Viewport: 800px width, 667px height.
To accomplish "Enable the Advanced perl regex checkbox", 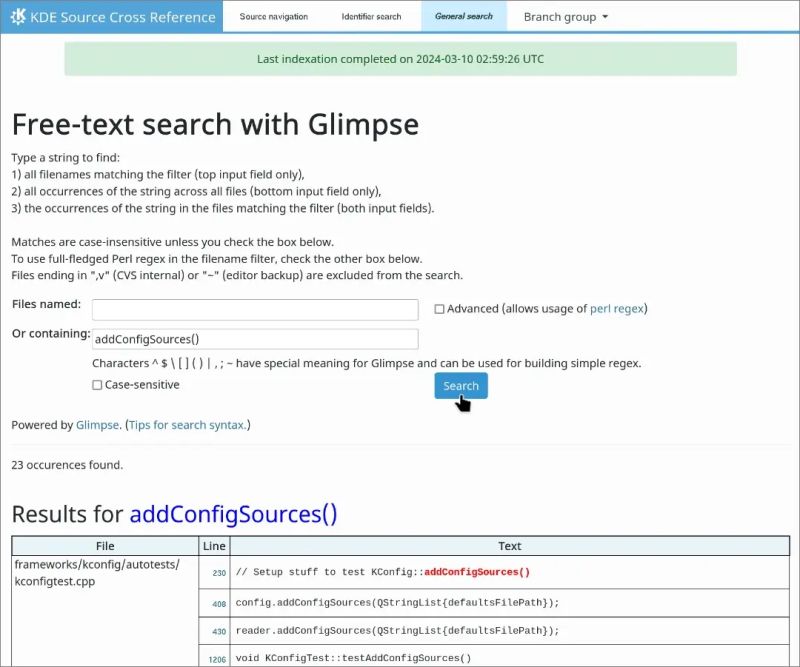I will [437, 309].
